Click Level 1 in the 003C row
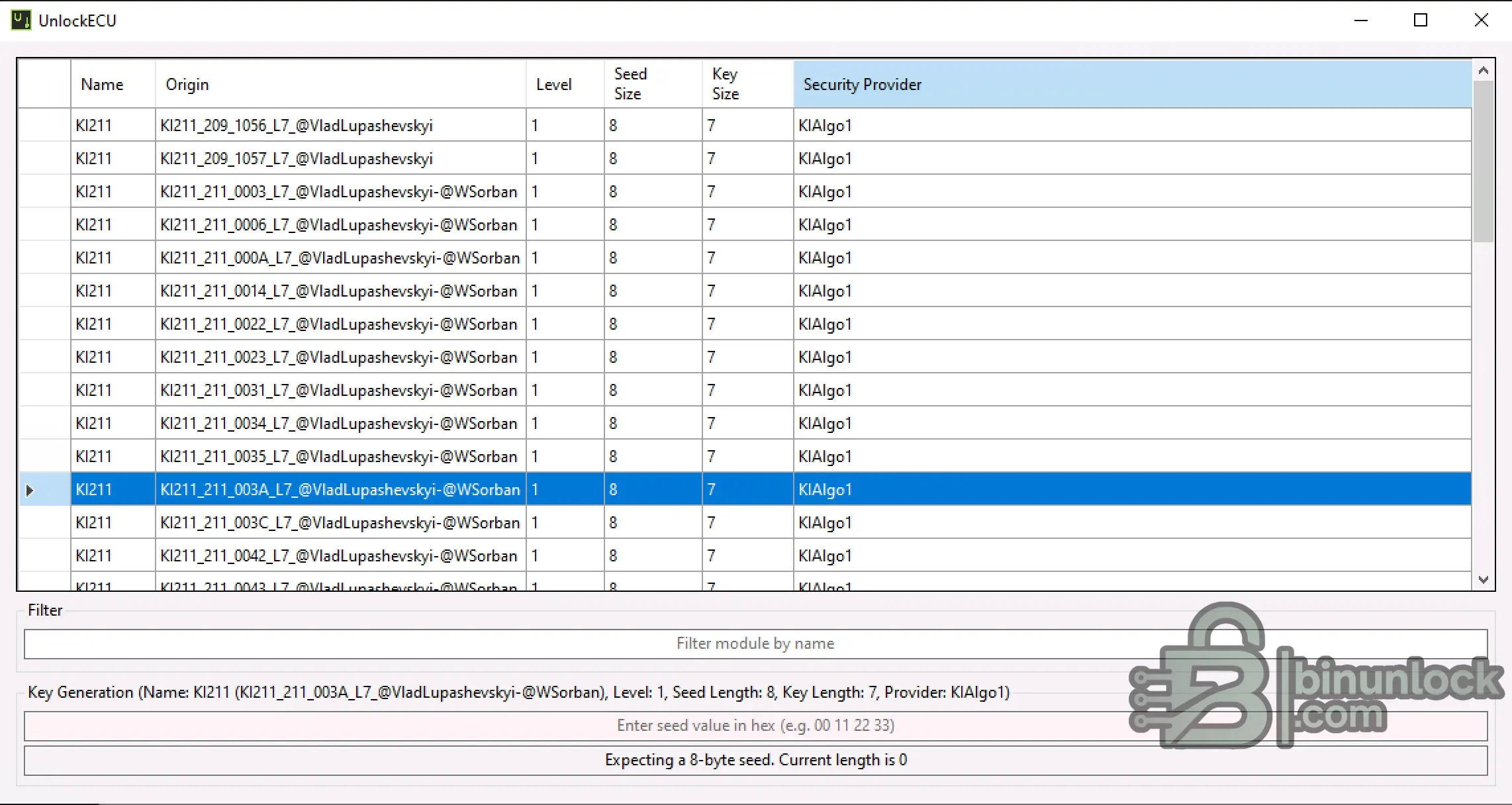This screenshot has width=1512, height=805. [x=565, y=522]
